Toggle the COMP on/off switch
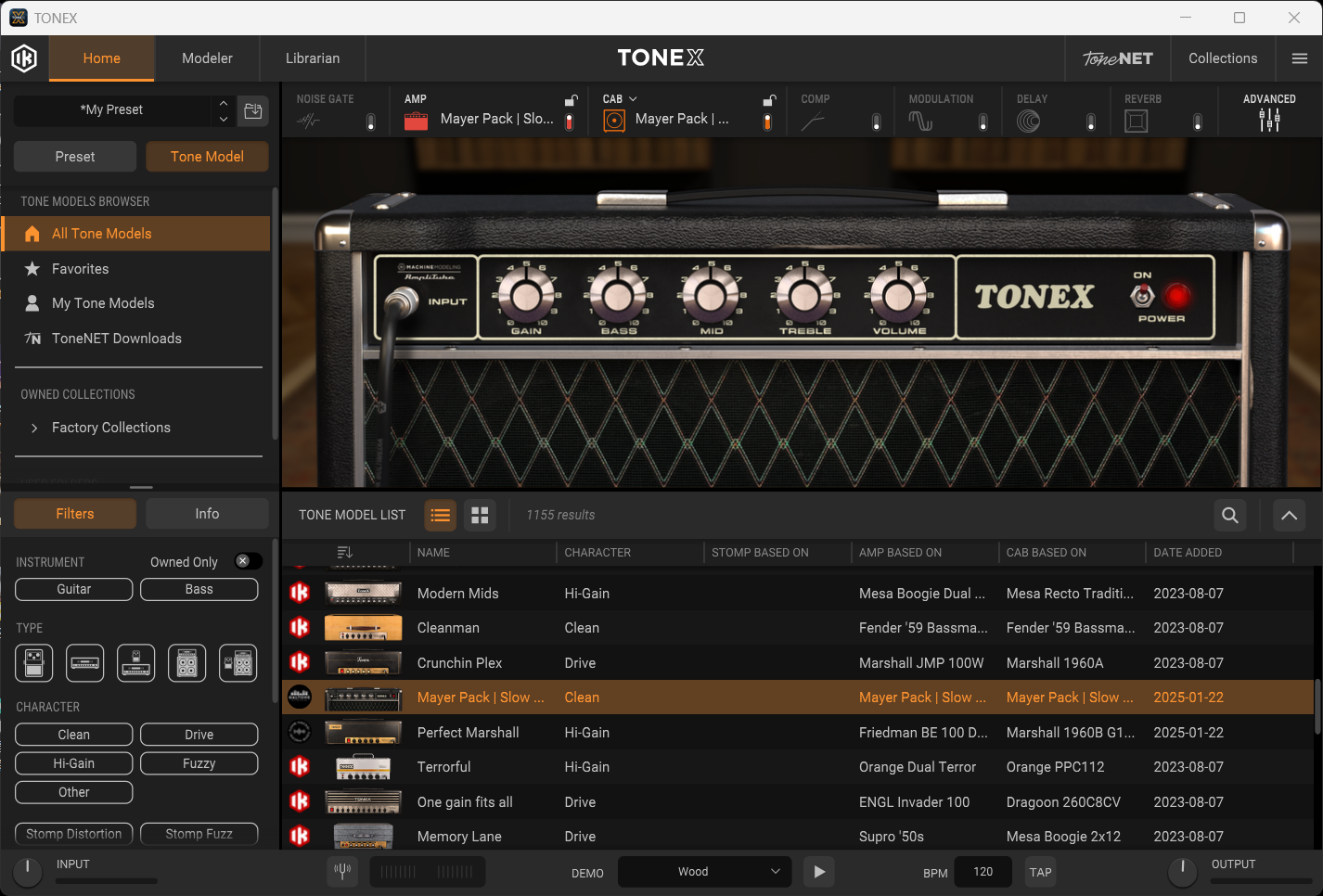1323x896 pixels. 877,122
